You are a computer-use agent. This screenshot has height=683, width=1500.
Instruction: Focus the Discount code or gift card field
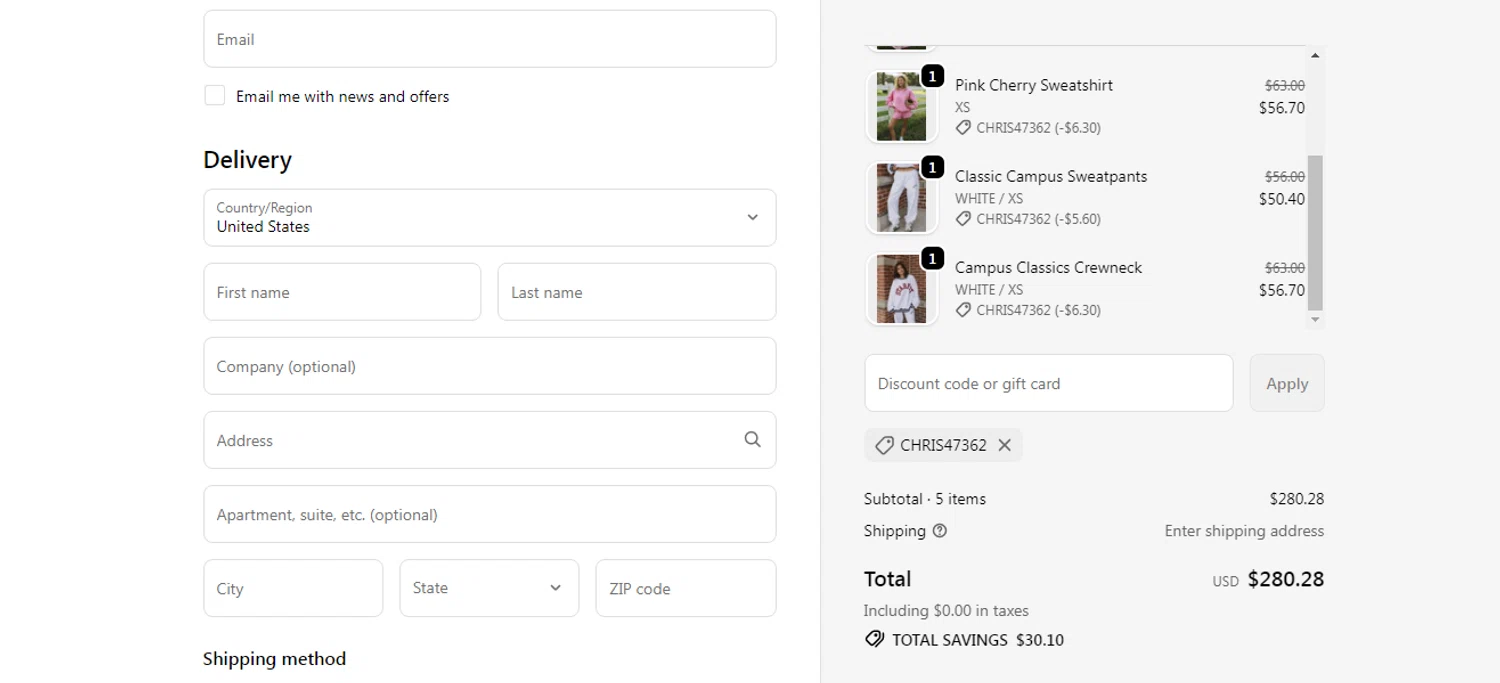(x=1049, y=383)
